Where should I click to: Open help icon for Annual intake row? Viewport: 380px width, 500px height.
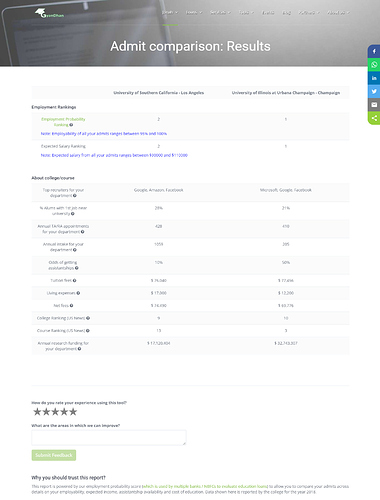click(75, 250)
